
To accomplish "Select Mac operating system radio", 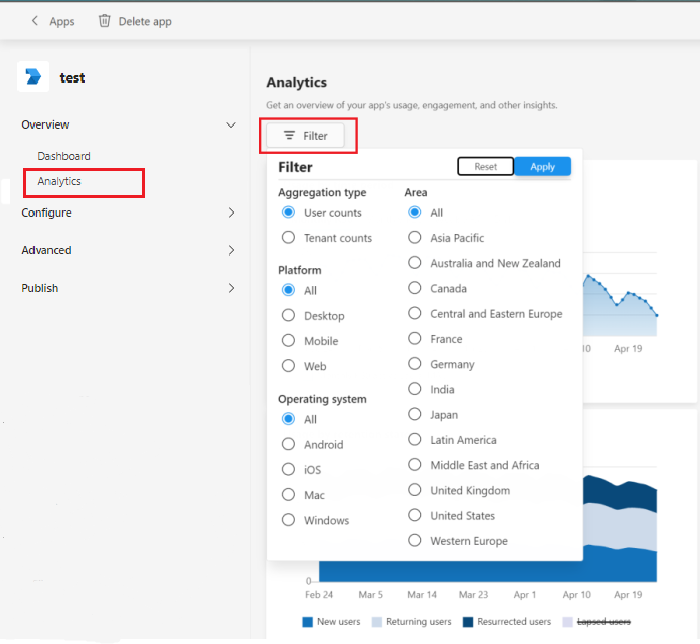I will 288,494.
